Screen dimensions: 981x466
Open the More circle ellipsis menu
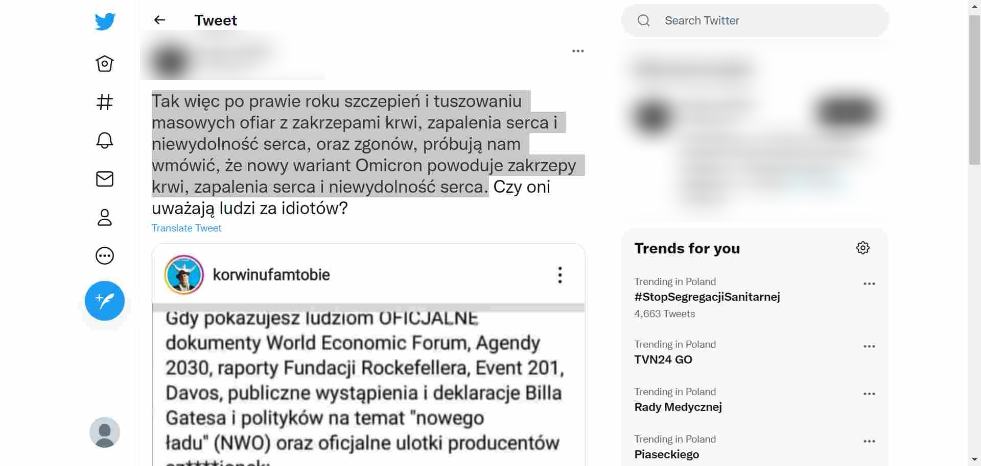104,255
